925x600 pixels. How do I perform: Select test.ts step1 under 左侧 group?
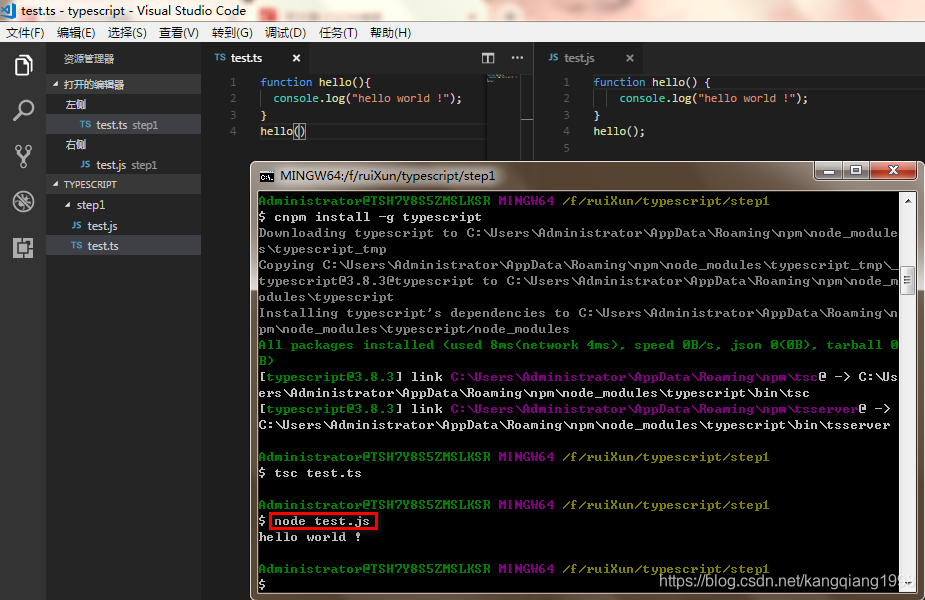(123, 124)
